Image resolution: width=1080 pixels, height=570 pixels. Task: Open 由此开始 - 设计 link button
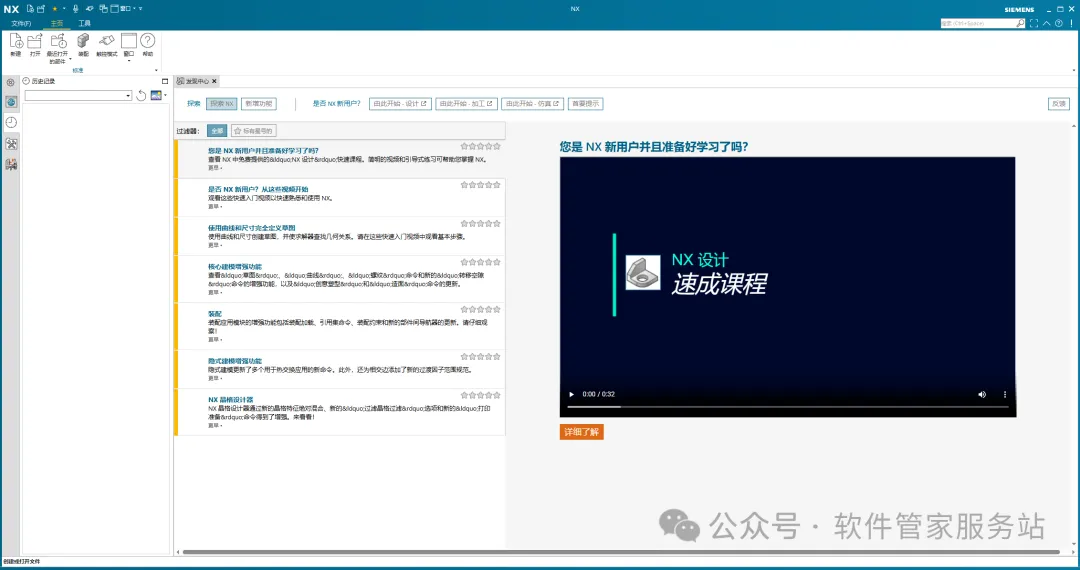[x=400, y=104]
